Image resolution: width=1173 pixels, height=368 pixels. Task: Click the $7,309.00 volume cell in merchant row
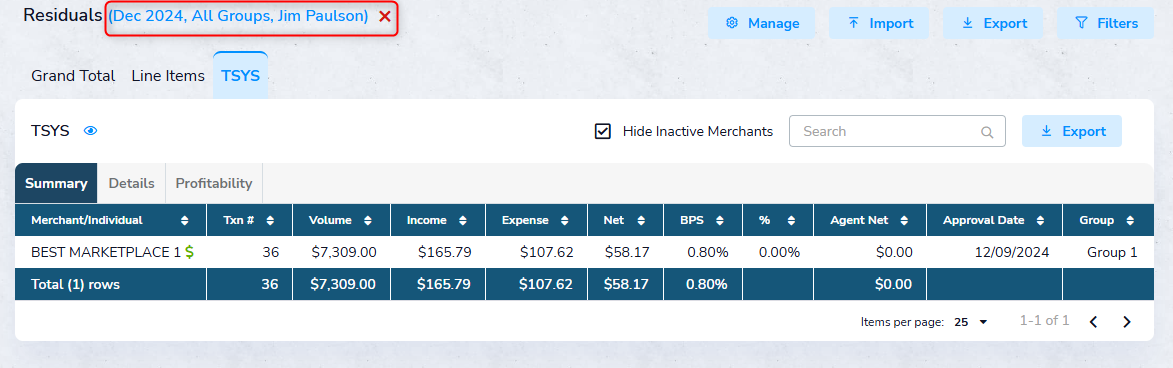pos(343,253)
